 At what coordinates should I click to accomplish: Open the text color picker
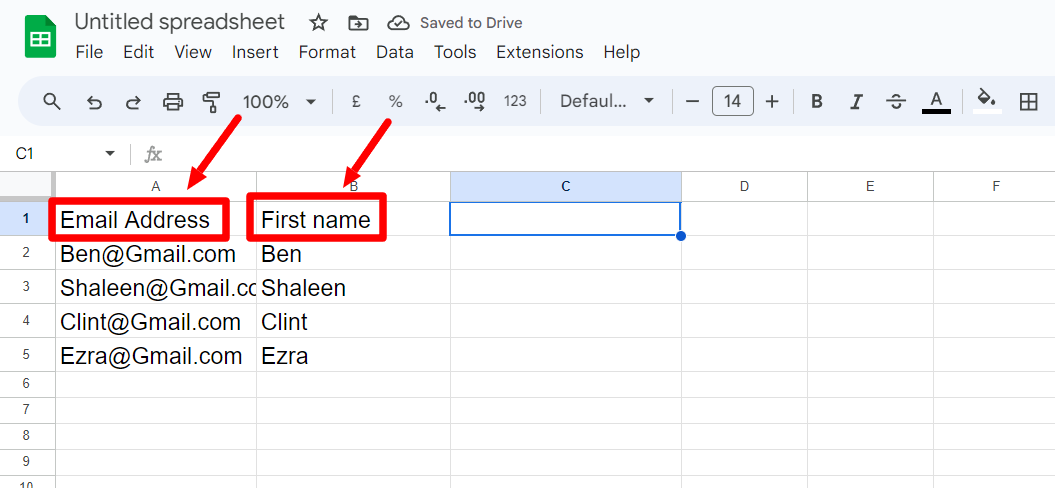[x=935, y=102]
